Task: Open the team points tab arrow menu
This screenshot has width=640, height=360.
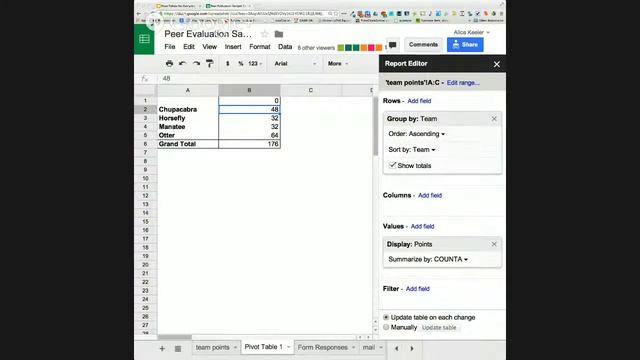Action: 235,348
